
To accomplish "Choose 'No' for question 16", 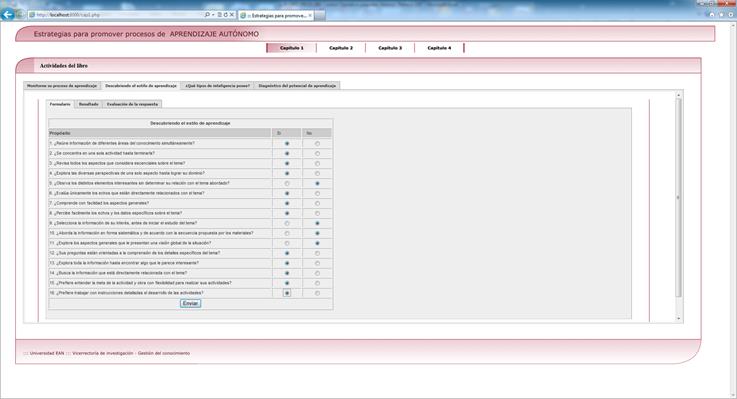I will tap(317, 293).
